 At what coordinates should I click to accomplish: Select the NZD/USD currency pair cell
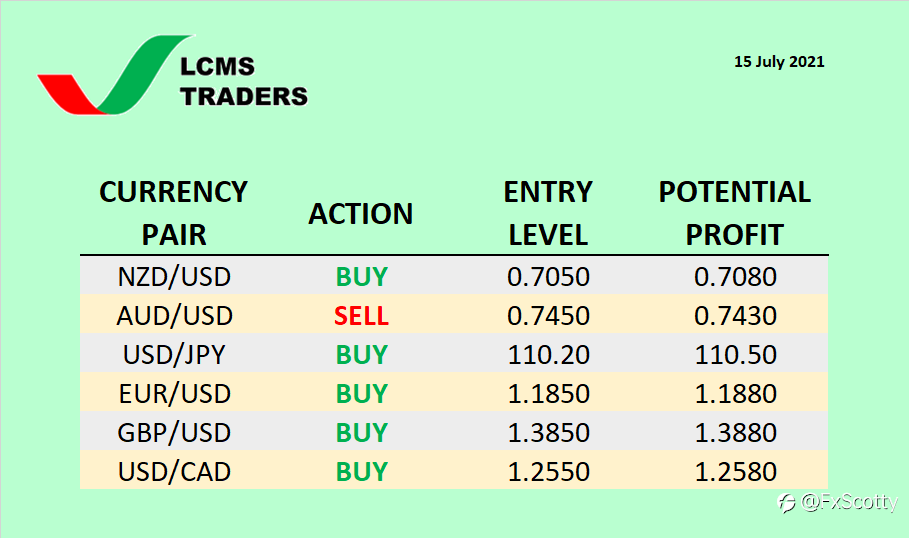point(174,277)
